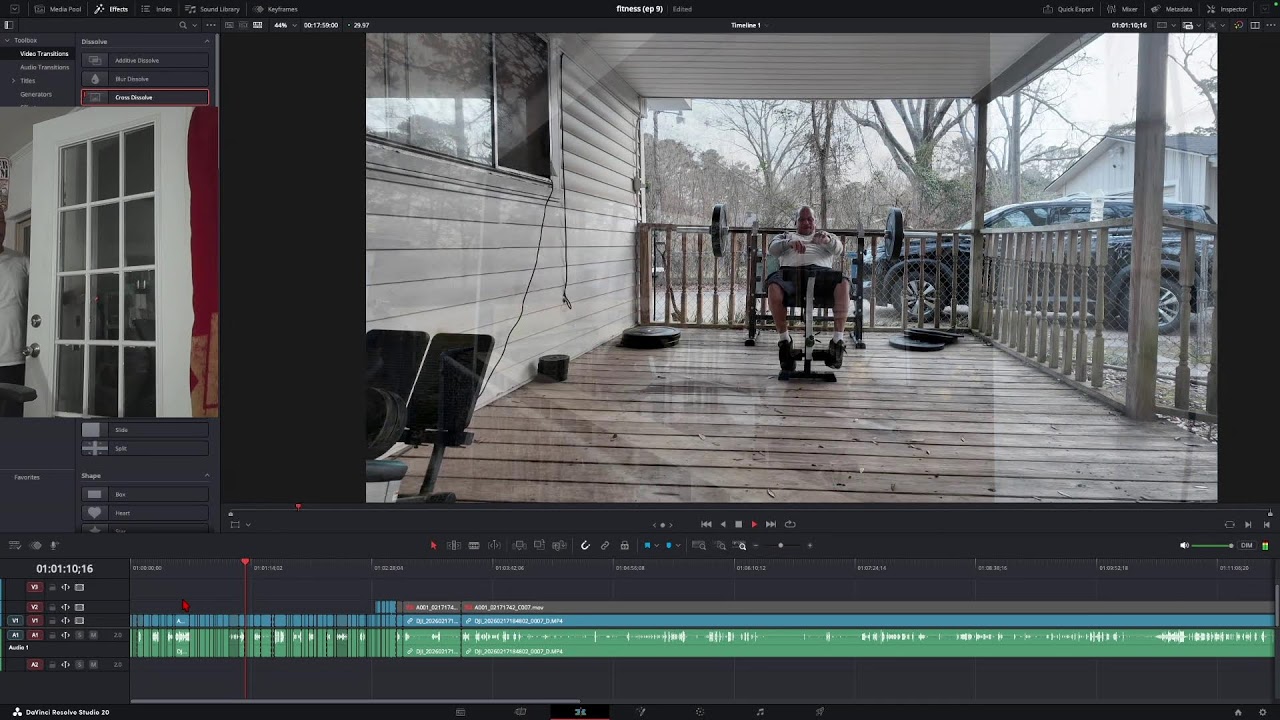
Task: Click Quick Export
Action: click(x=1068, y=9)
